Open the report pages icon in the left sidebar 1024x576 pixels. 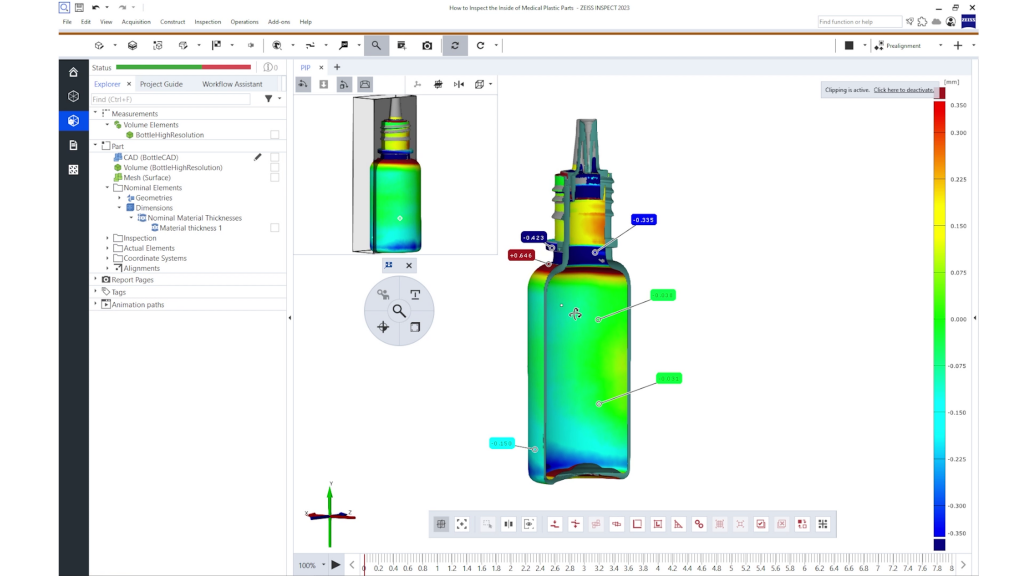pyautogui.click(x=73, y=145)
